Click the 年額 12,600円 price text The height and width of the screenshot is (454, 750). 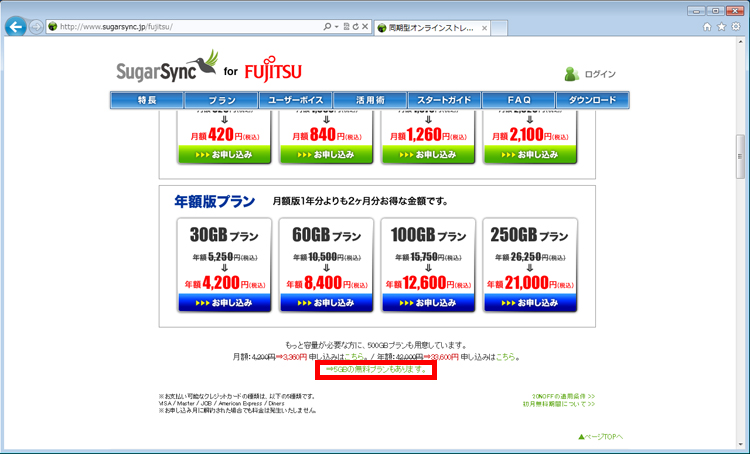428,283
